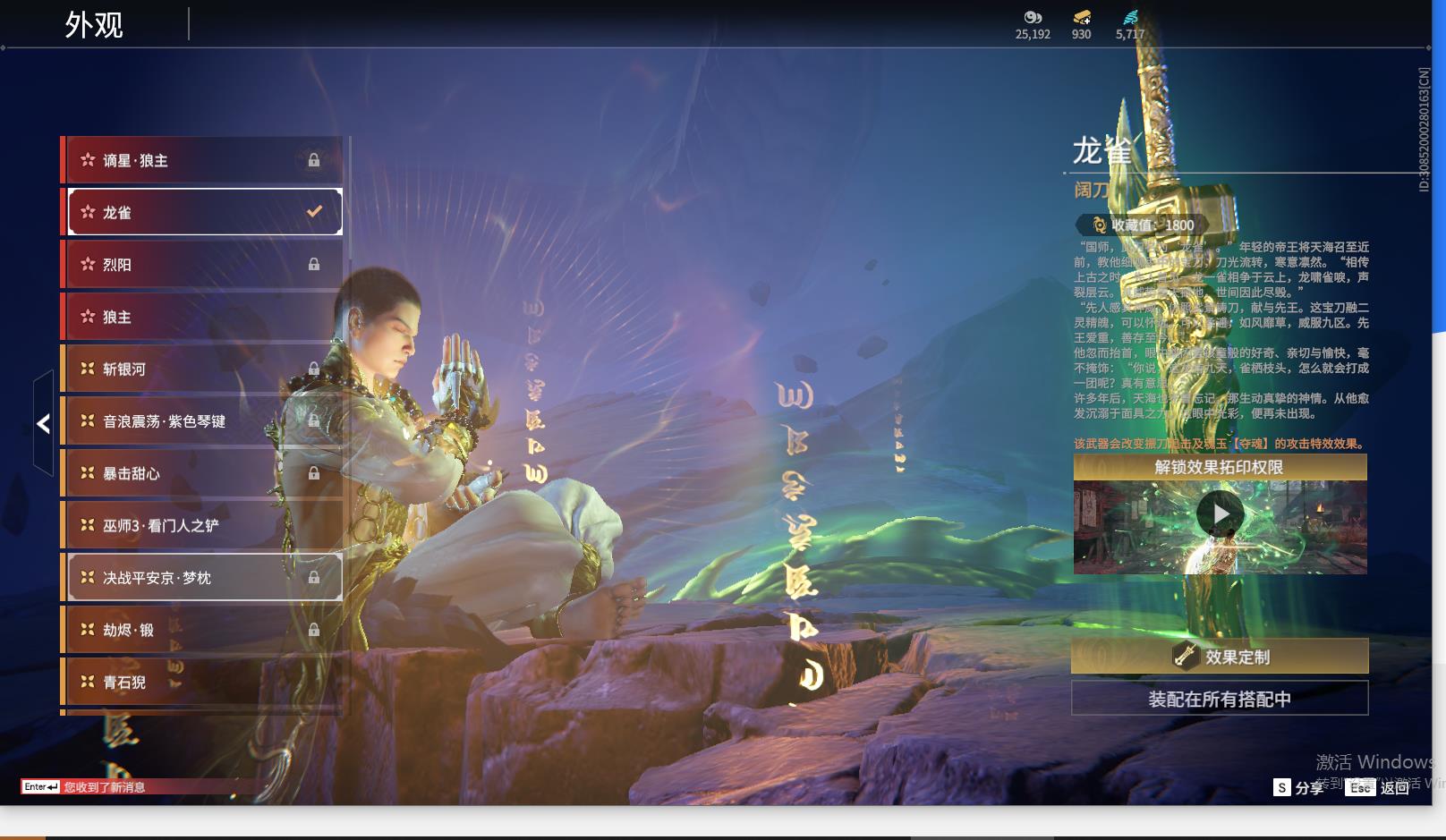This screenshot has height=840, width=1446.
Task: Click the lock icon on 暴击甜心
Action: [x=314, y=473]
